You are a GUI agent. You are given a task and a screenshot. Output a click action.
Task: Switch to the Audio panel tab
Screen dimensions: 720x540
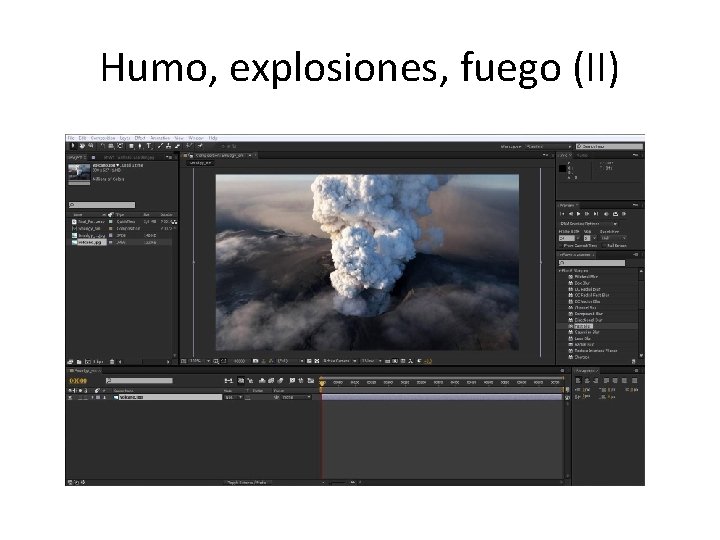[x=582, y=156]
